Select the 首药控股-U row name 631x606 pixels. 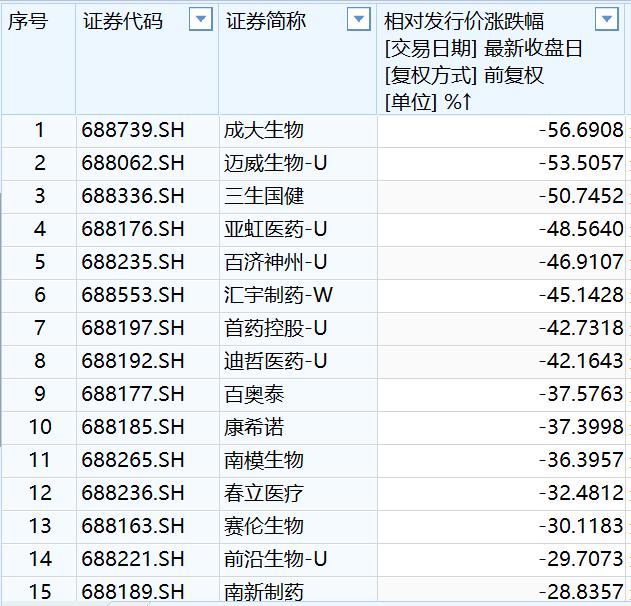[276, 328]
